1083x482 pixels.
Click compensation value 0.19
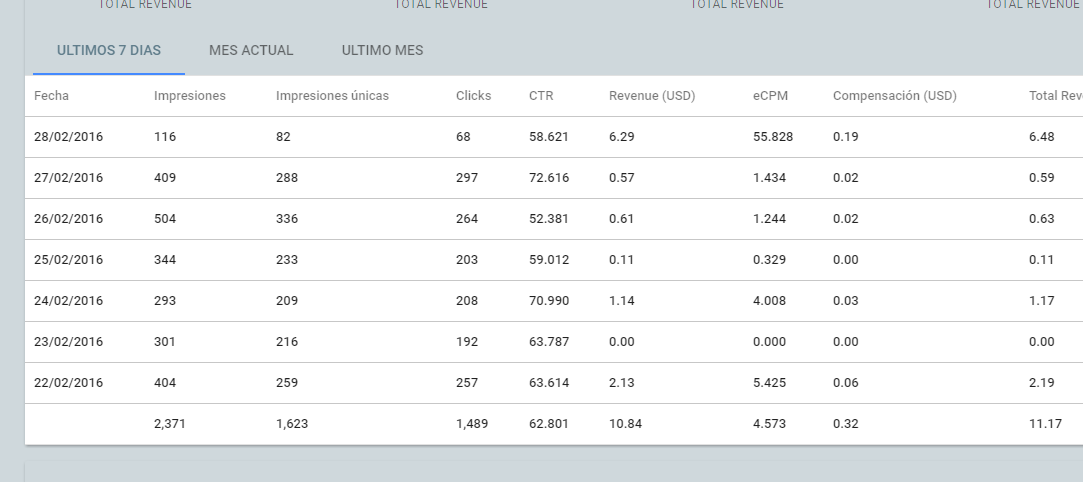(845, 137)
